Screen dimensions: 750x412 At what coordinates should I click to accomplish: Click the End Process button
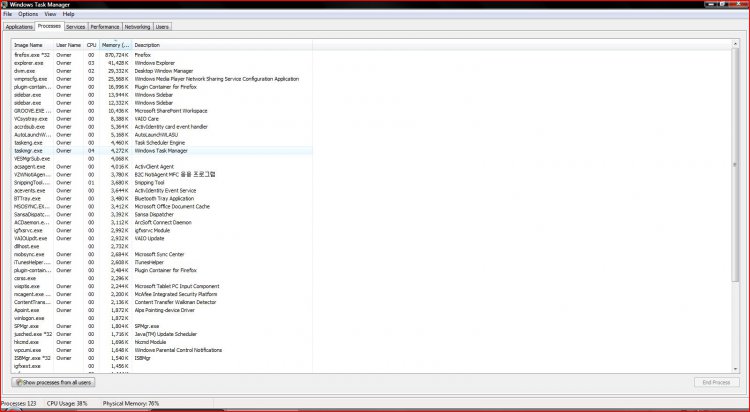(717, 382)
